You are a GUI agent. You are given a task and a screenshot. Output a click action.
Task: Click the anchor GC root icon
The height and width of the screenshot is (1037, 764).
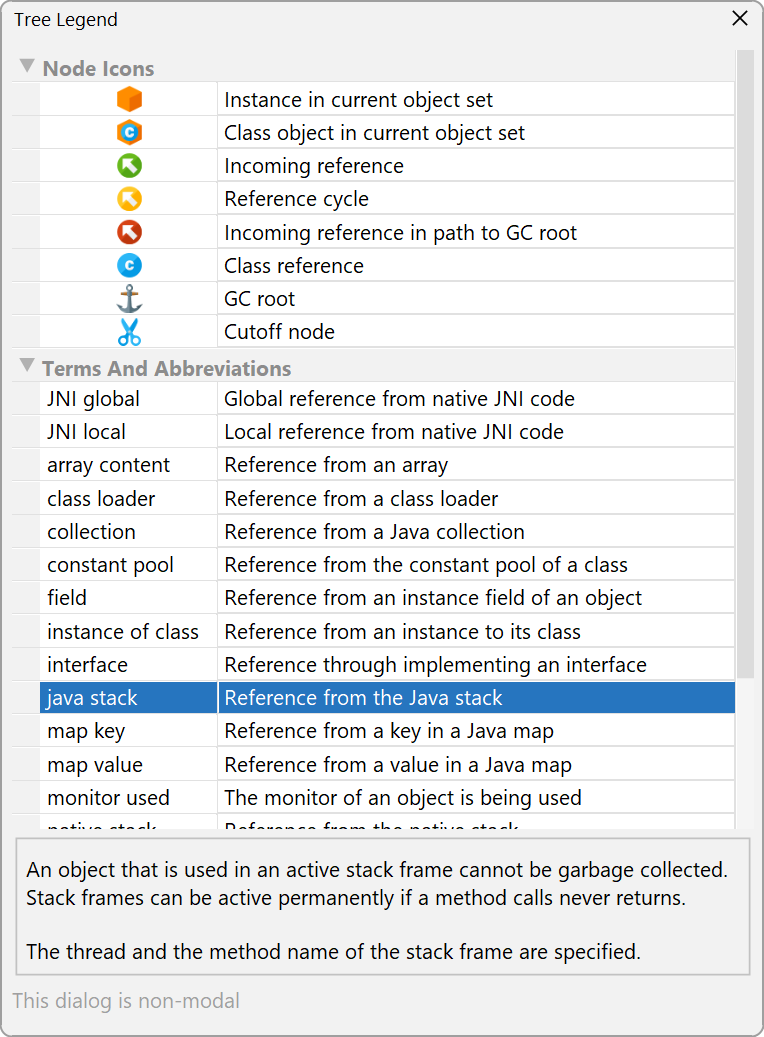pos(129,298)
